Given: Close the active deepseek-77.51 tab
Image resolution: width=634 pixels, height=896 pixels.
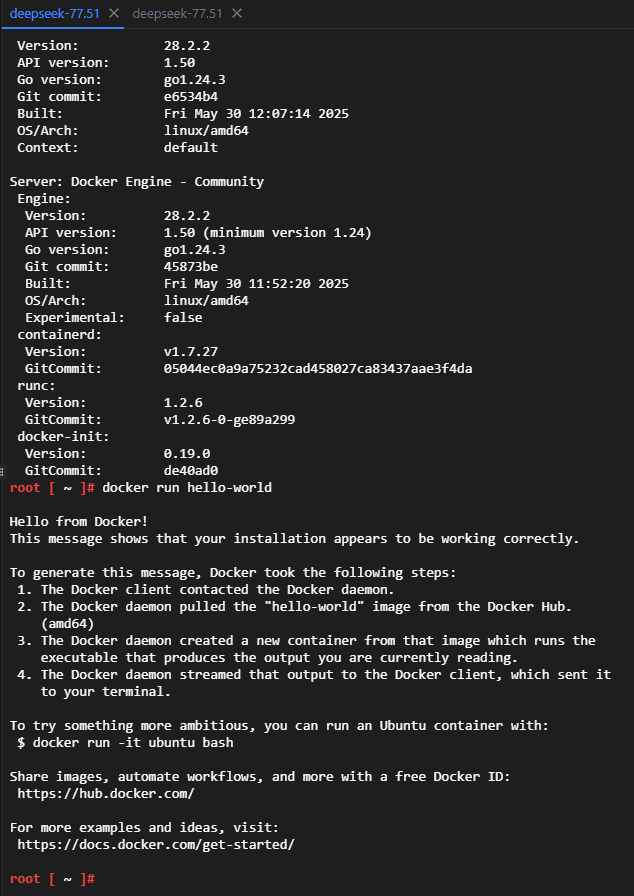Looking at the screenshot, I should coord(113,14).
